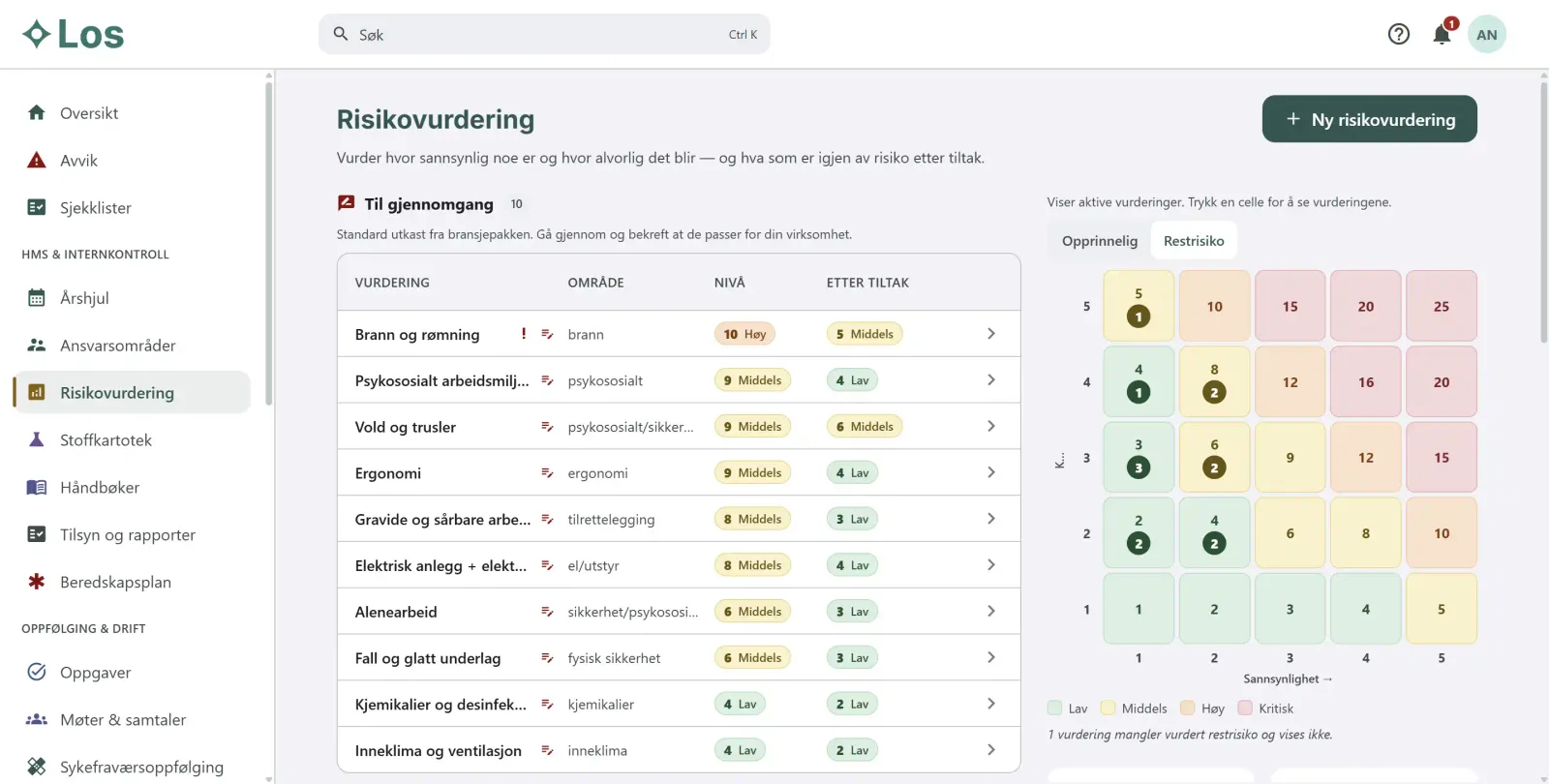Click draft icon on Brann og rømning row

547,334
